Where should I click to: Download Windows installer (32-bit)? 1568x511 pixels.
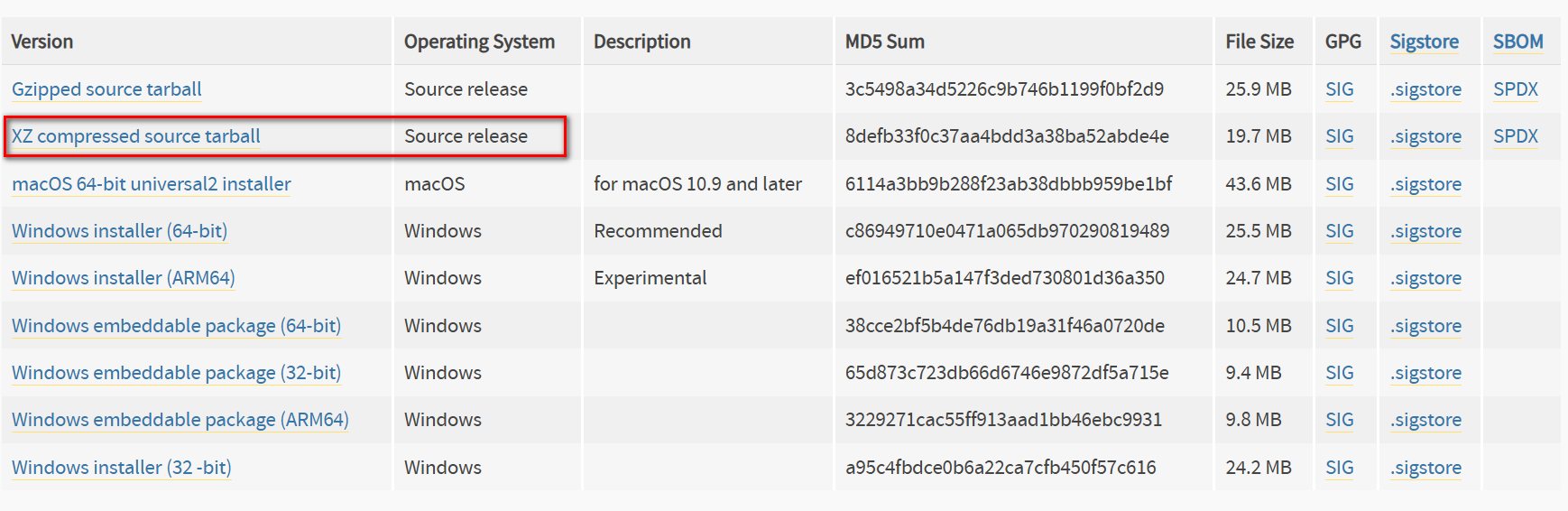click(121, 468)
